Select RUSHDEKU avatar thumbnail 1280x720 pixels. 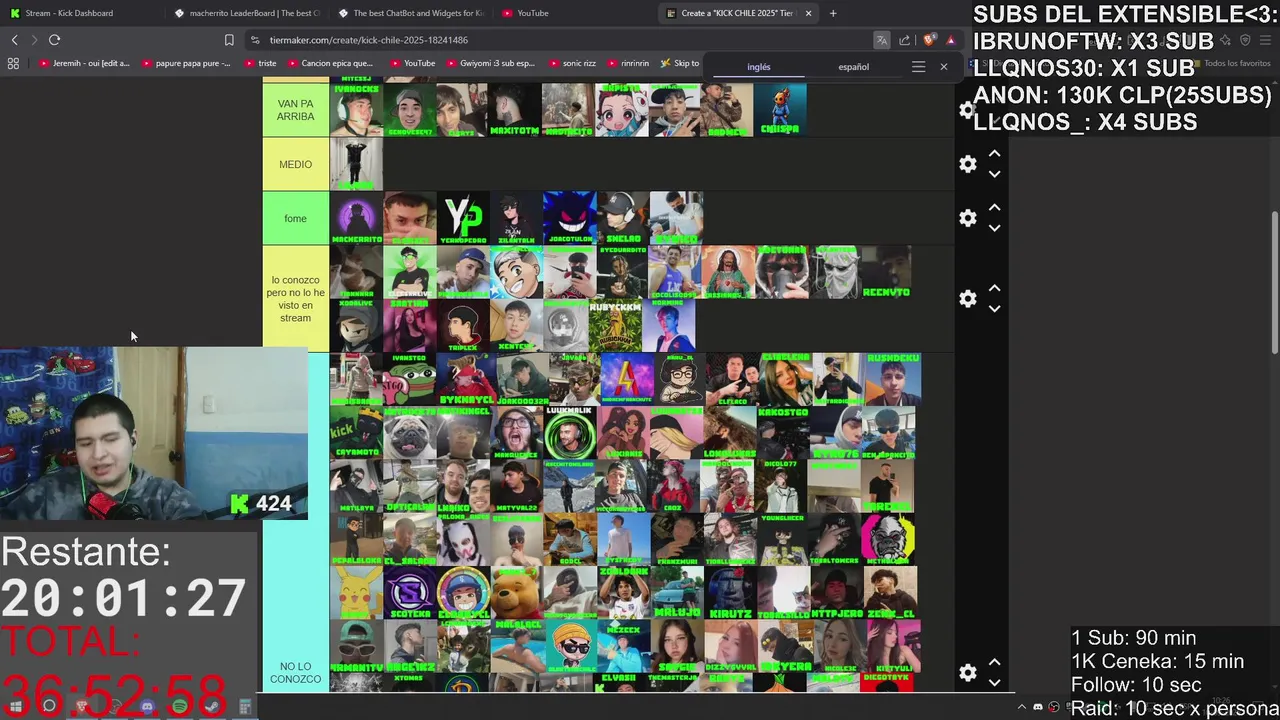pos(893,380)
